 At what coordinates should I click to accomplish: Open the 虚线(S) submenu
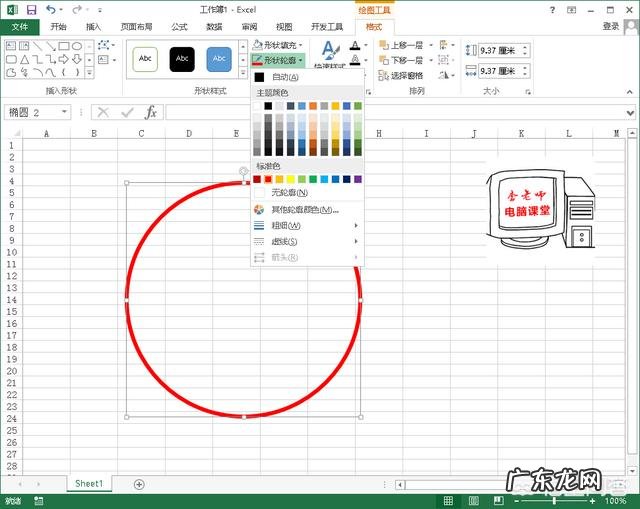(x=307, y=242)
